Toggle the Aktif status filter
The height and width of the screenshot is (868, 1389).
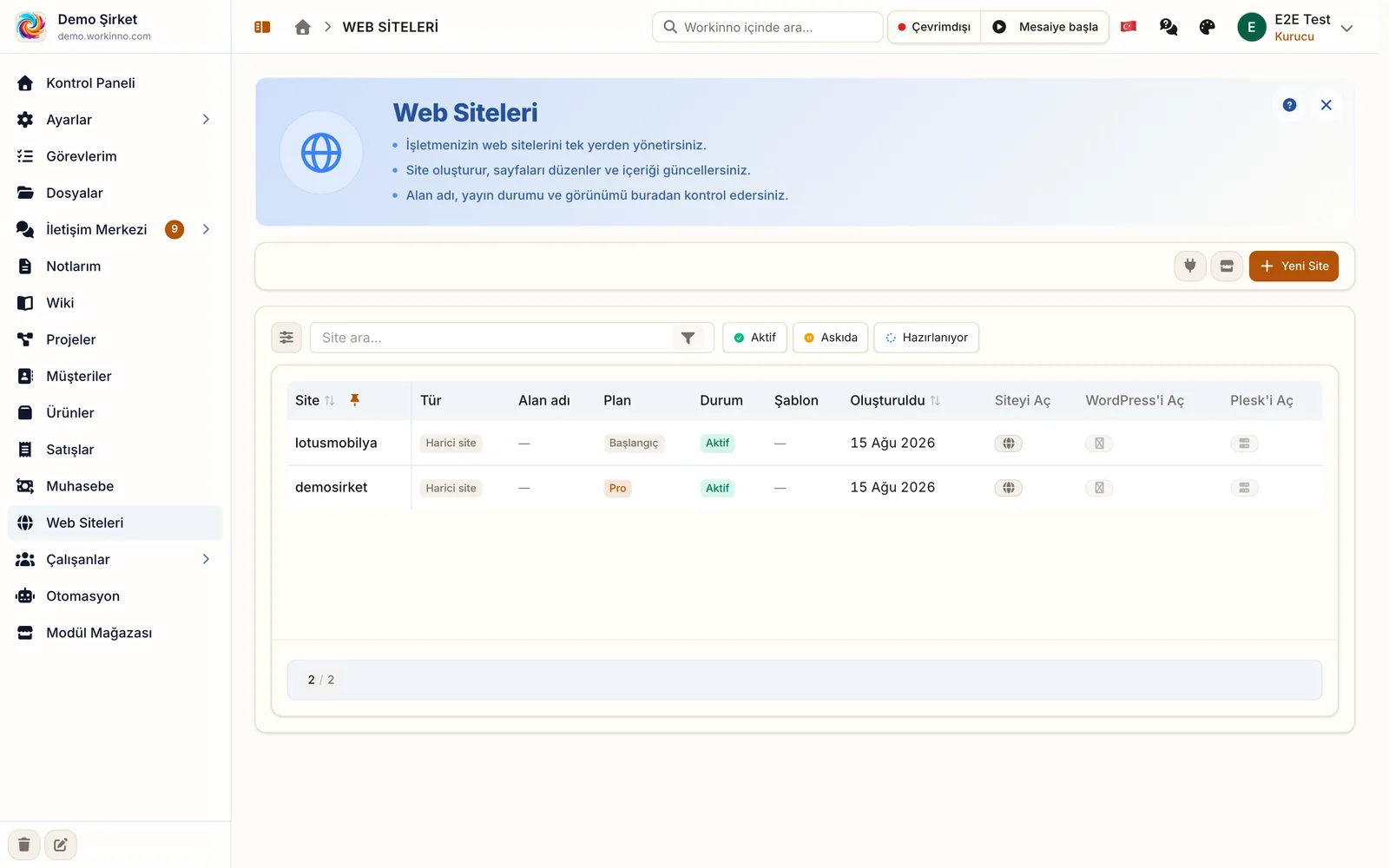(x=754, y=338)
